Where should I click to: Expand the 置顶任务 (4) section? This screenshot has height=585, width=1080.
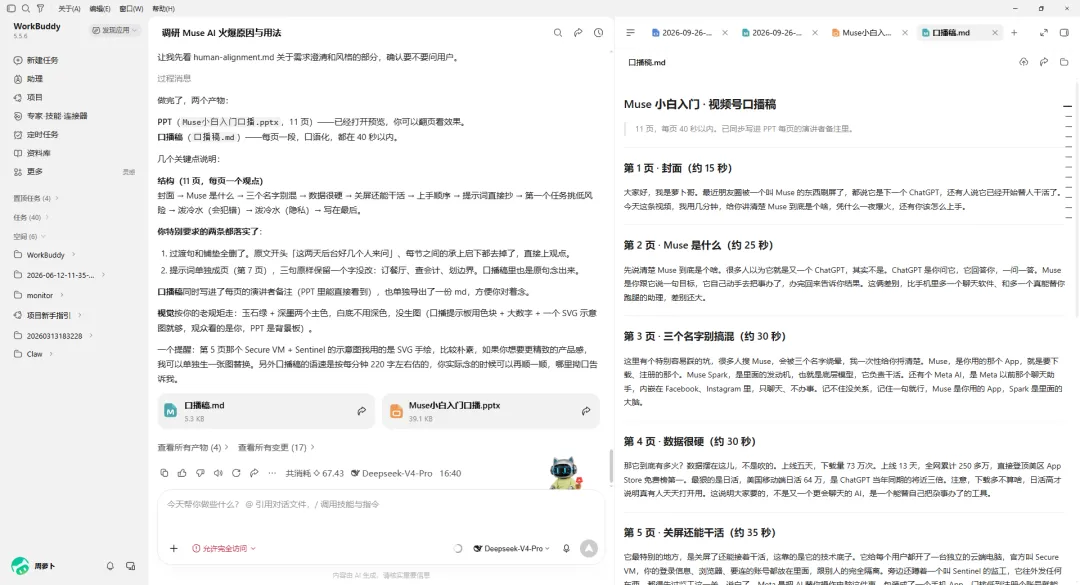(36, 198)
